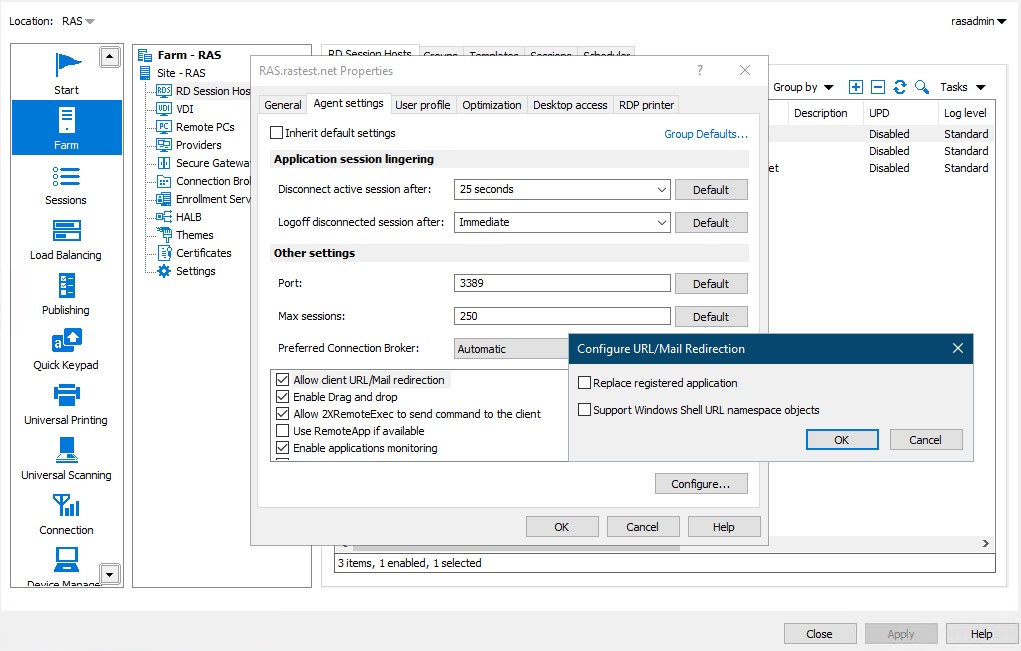Viewport: 1021px width, 651px height.
Task: Expand the Logoff disconnected session after dropdown
Action: pyautogui.click(x=562, y=223)
